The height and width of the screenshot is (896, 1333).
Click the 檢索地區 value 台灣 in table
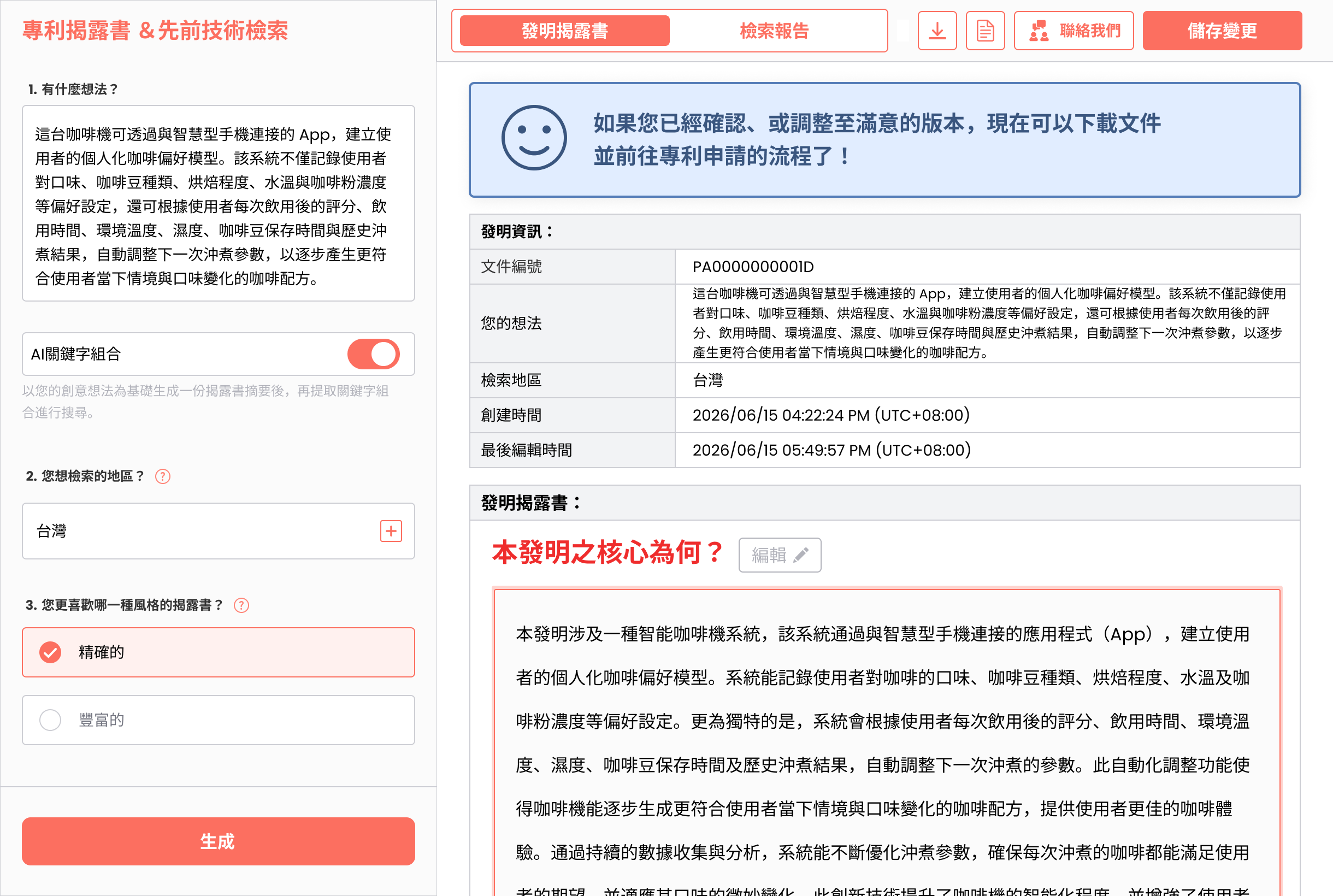point(708,380)
